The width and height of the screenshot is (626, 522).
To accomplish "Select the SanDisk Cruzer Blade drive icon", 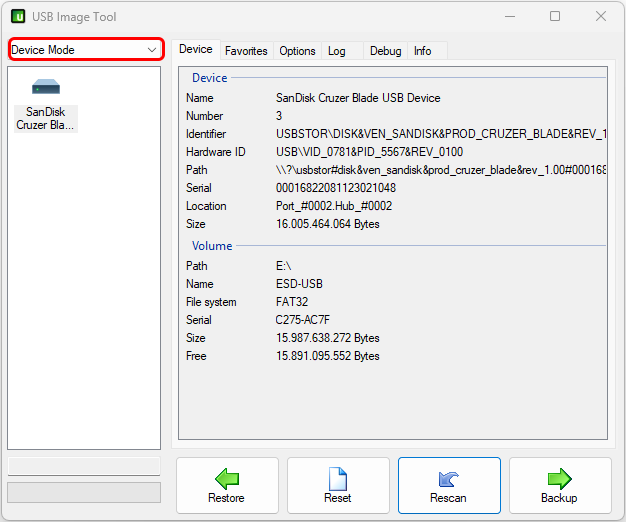I will [x=46, y=105].
